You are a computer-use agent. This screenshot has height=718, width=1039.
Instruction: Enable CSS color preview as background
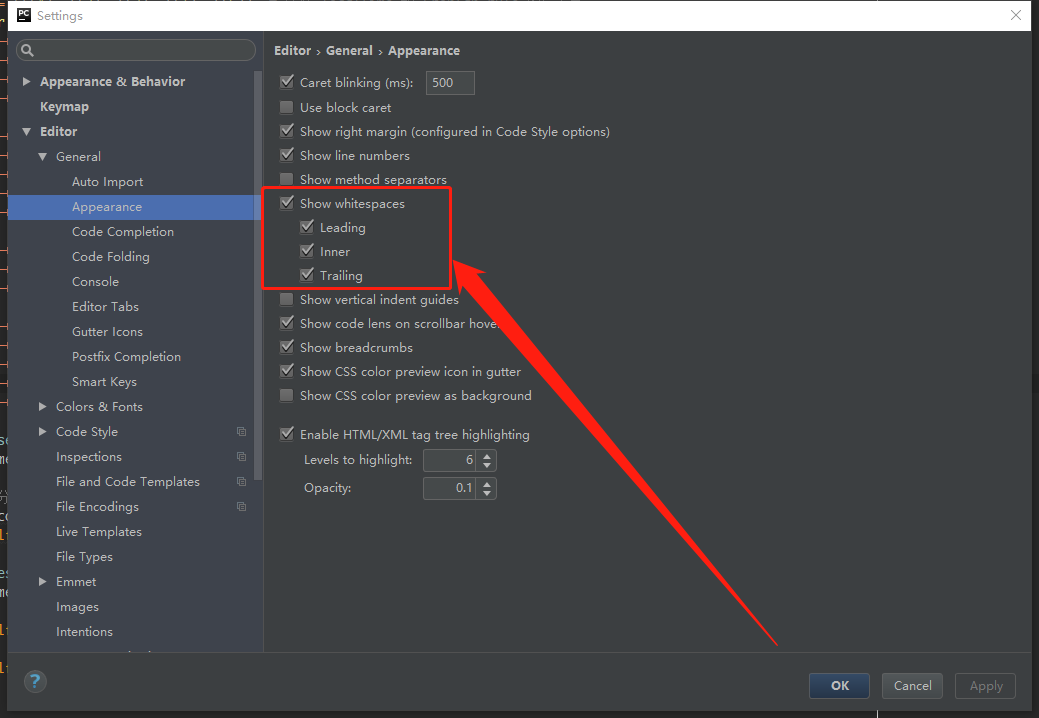287,395
